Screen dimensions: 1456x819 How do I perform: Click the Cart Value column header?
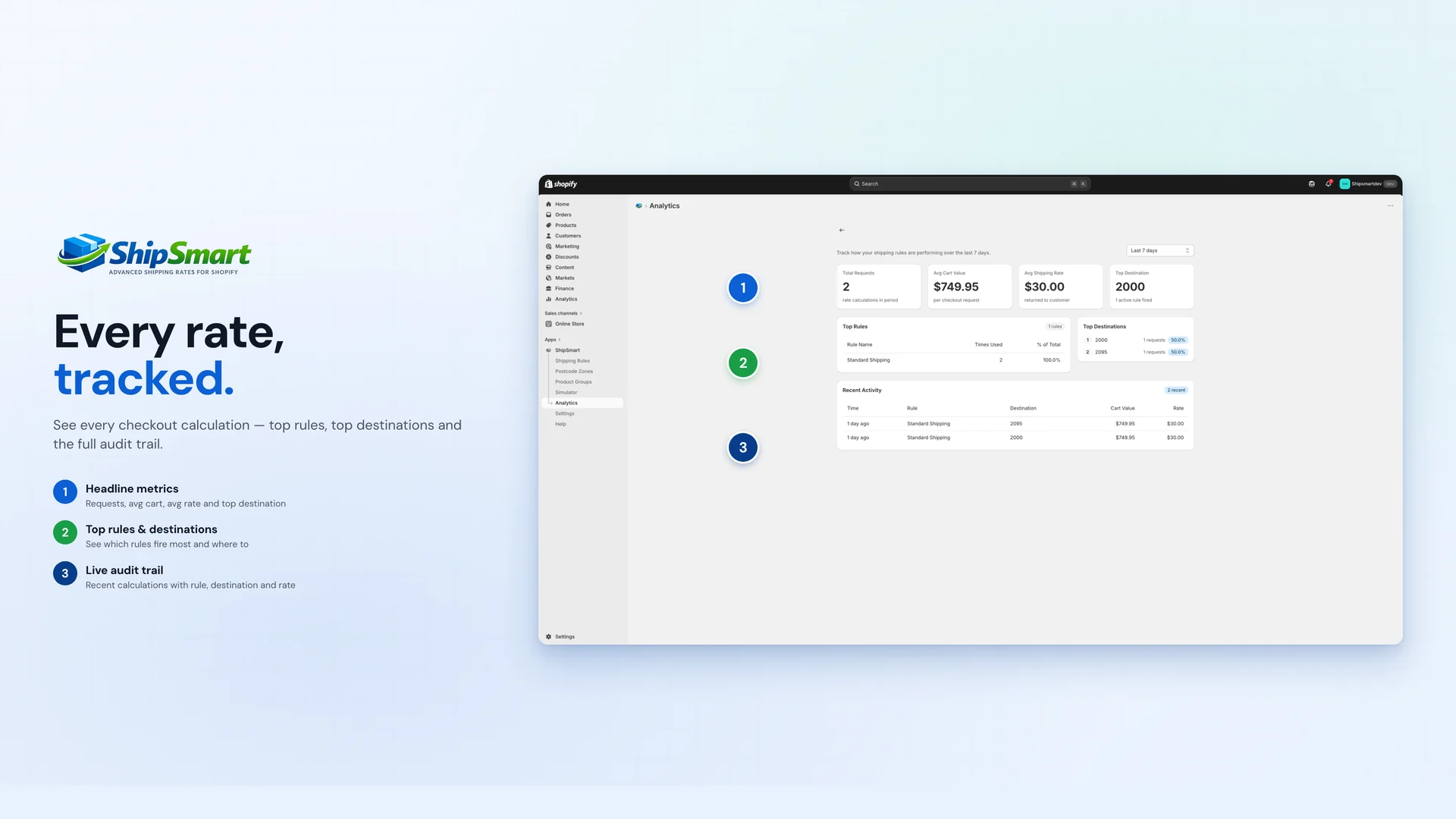[x=1122, y=409]
